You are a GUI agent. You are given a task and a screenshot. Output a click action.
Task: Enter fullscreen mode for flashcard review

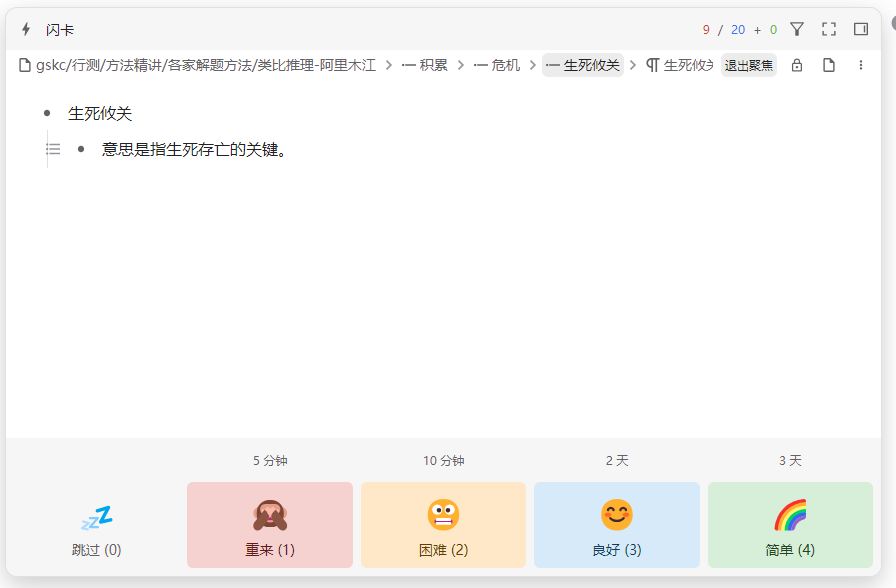pyautogui.click(x=829, y=29)
